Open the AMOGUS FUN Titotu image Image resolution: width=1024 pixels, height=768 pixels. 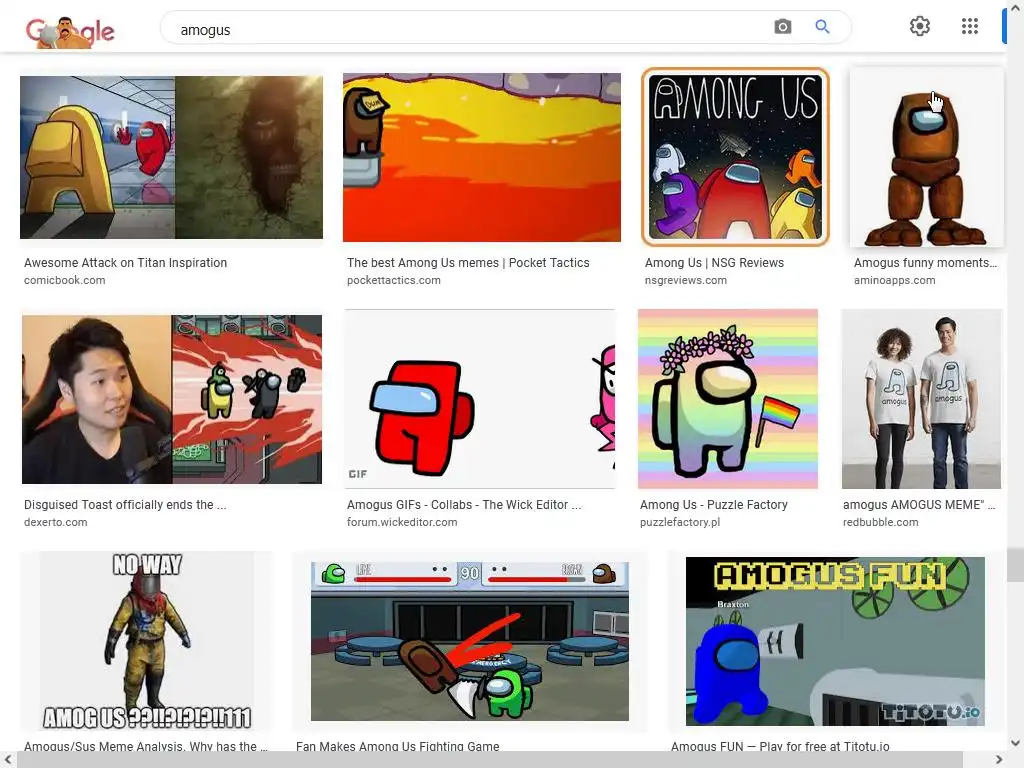coord(835,641)
